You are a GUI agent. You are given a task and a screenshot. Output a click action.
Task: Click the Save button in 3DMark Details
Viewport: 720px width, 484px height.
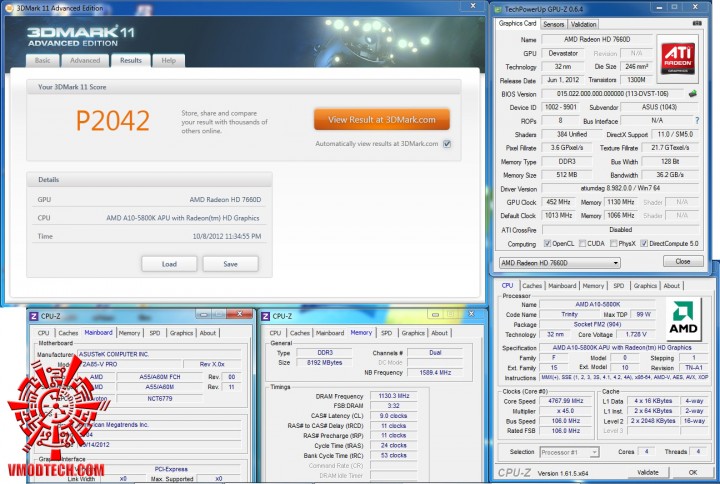[x=231, y=264]
